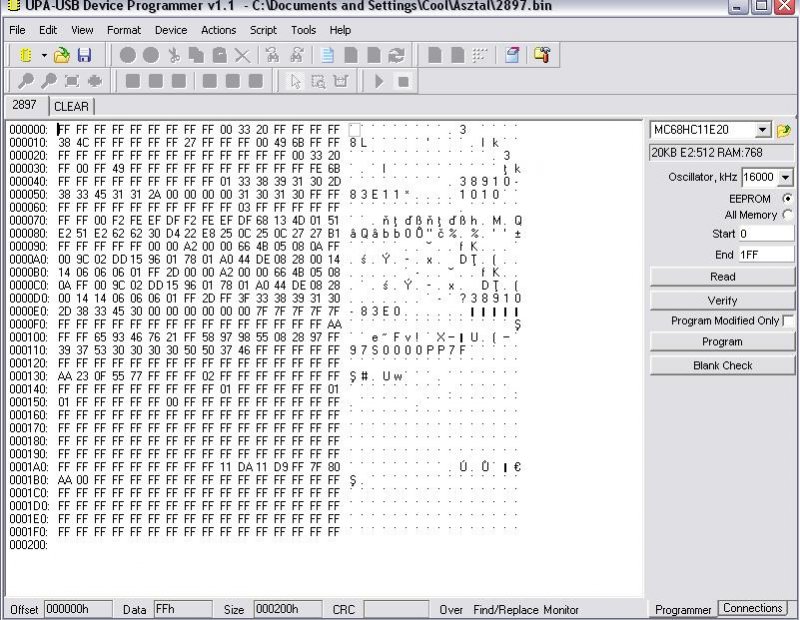The image size is (800, 620).
Task: Switch to the Connections bottom tab
Action: click(753, 608)
